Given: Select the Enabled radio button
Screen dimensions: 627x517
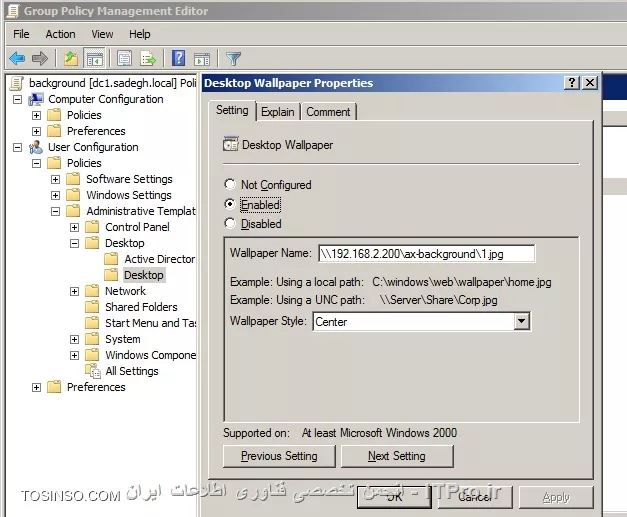Looking at the screenshot, I should pos(230,204).
